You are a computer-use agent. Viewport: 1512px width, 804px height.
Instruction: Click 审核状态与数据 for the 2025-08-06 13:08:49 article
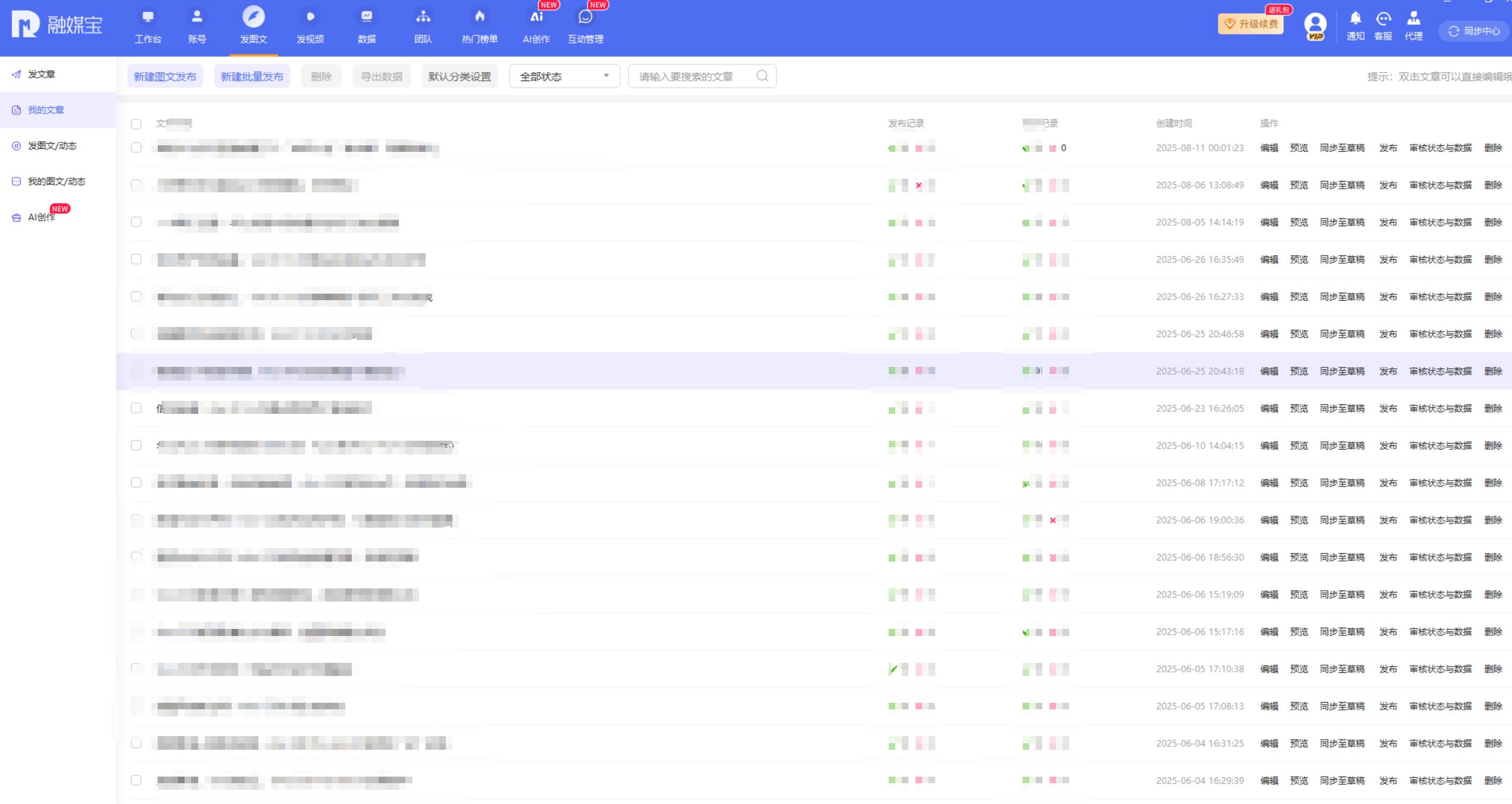[1440, 185]
